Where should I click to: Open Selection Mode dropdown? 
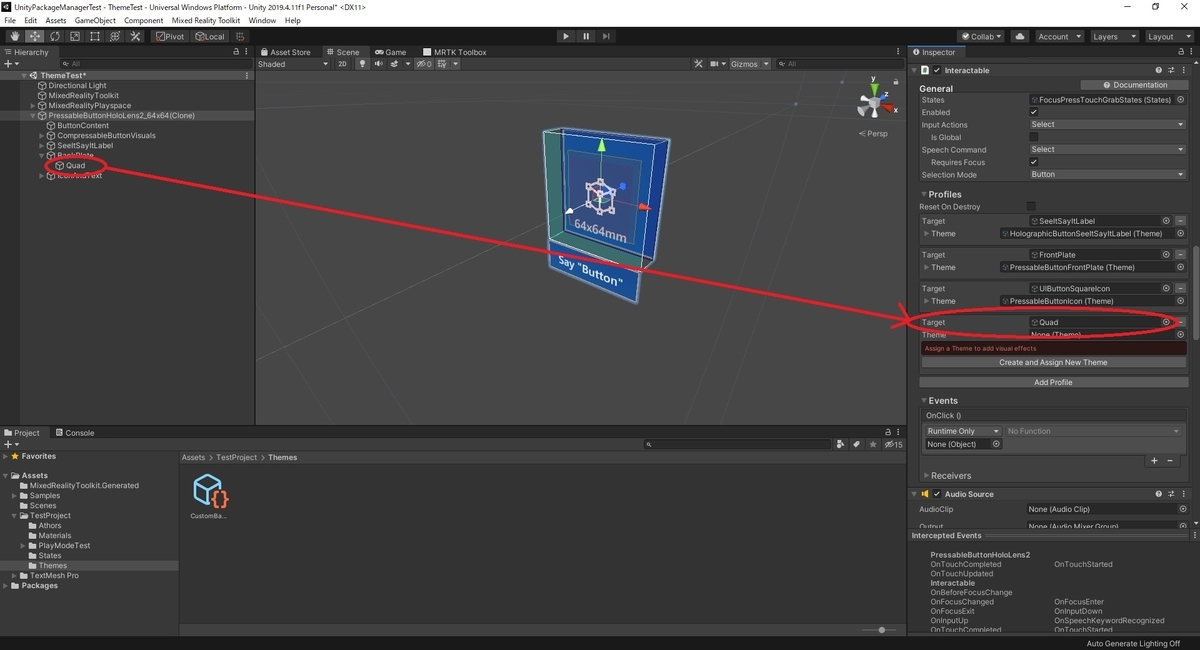click(x=1107, y=175)
